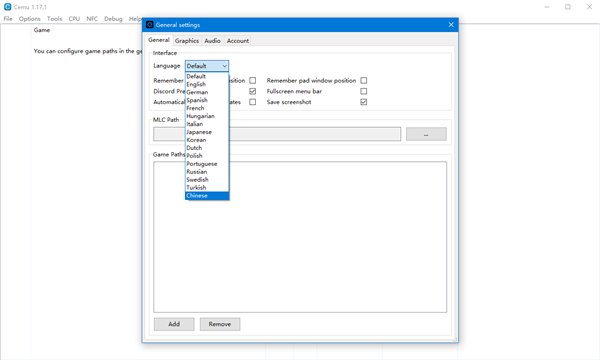The height and width of the screenshot is (360, 600).
Task: Uncheck the Save screenshot checkbox
Action: [x=364, y=102]
